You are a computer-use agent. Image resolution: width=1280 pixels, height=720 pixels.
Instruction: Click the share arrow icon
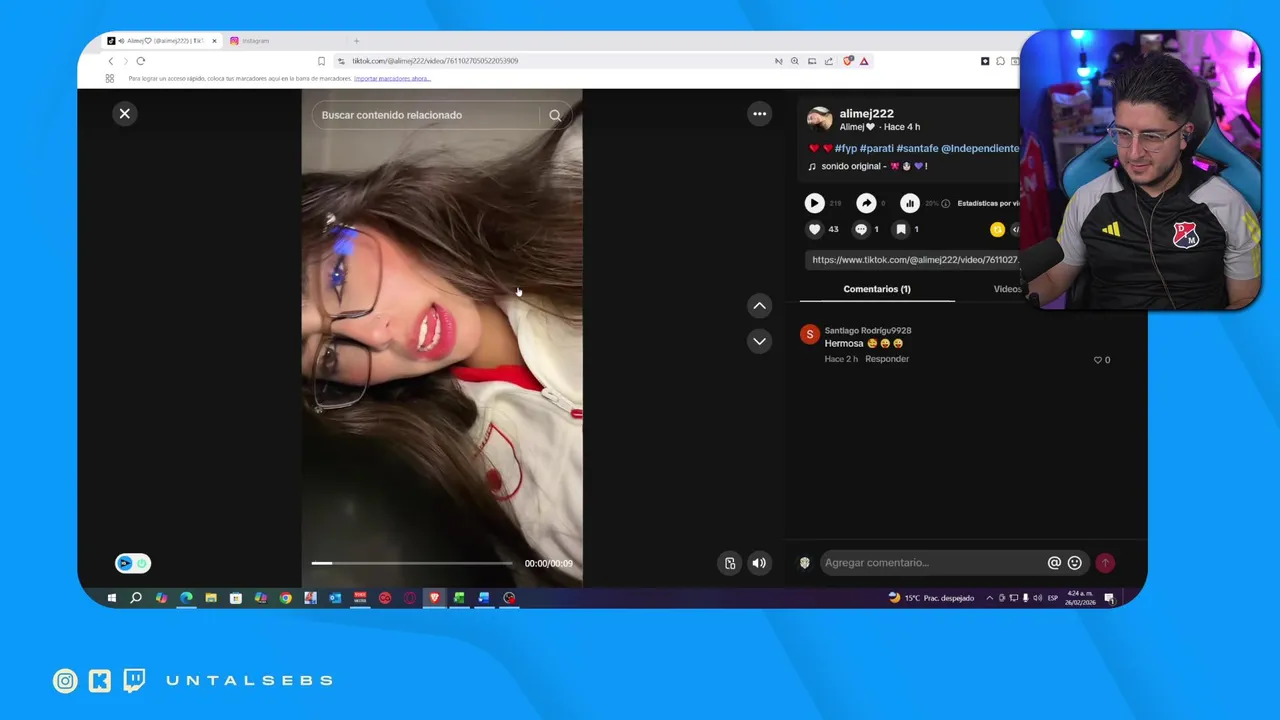tap(866, 203)
